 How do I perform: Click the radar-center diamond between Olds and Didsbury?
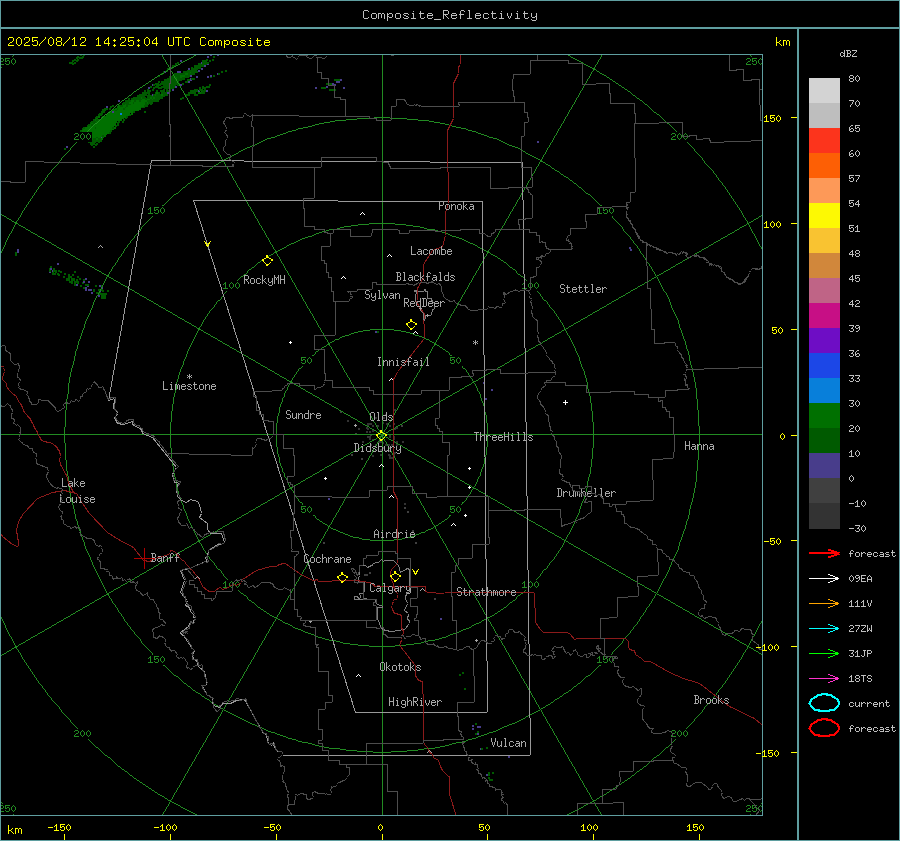click(381, 436)
